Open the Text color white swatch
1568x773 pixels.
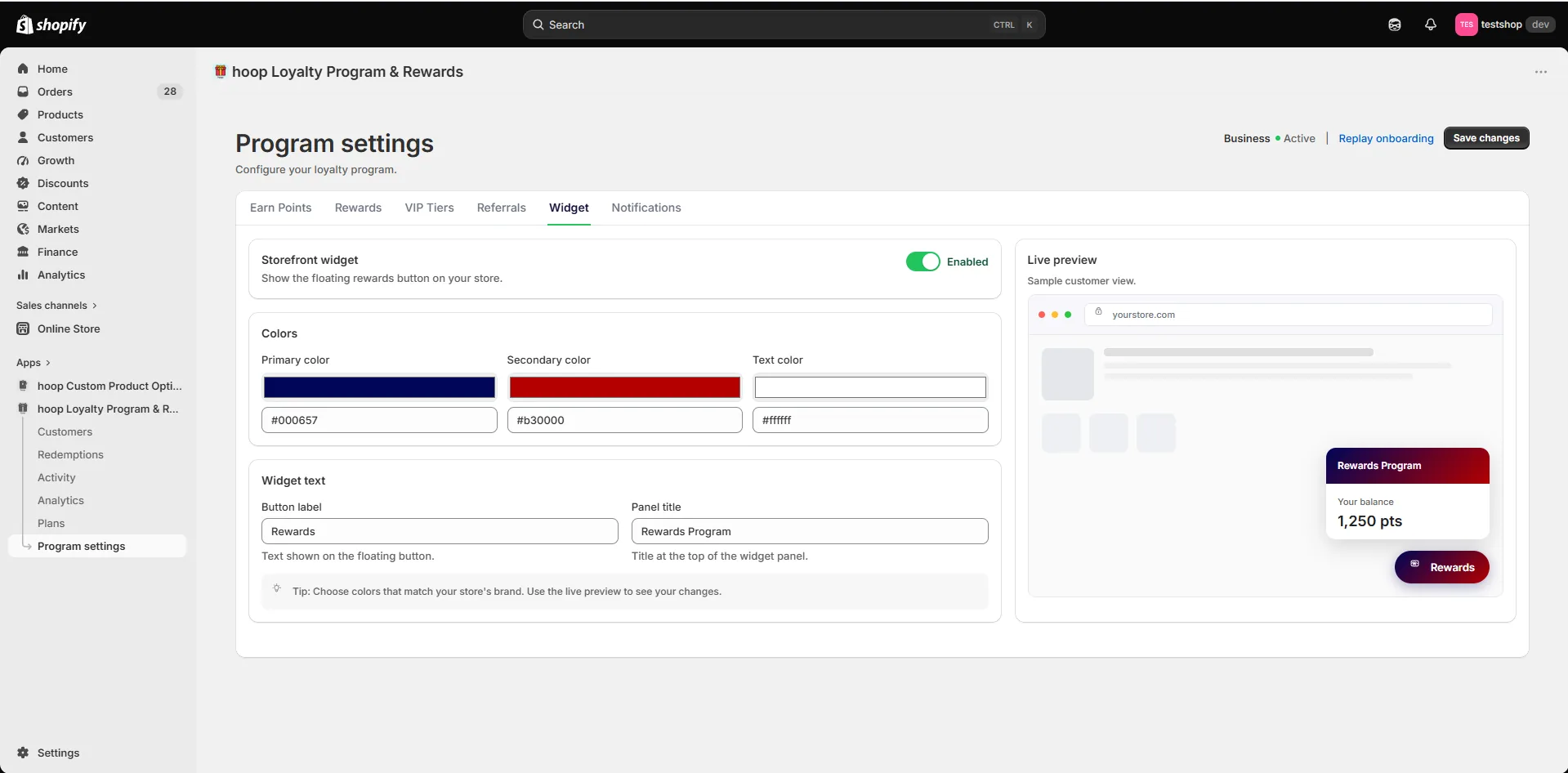870,387
